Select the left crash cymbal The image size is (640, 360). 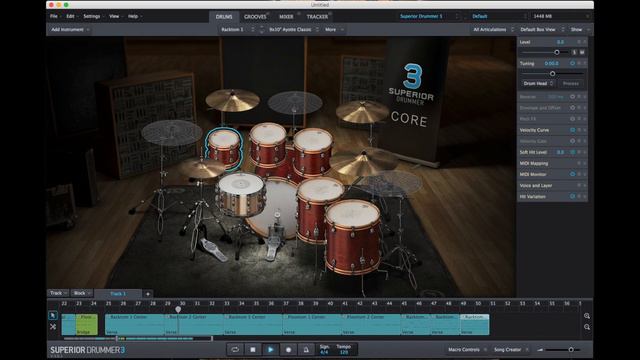(x=232, y=100)
